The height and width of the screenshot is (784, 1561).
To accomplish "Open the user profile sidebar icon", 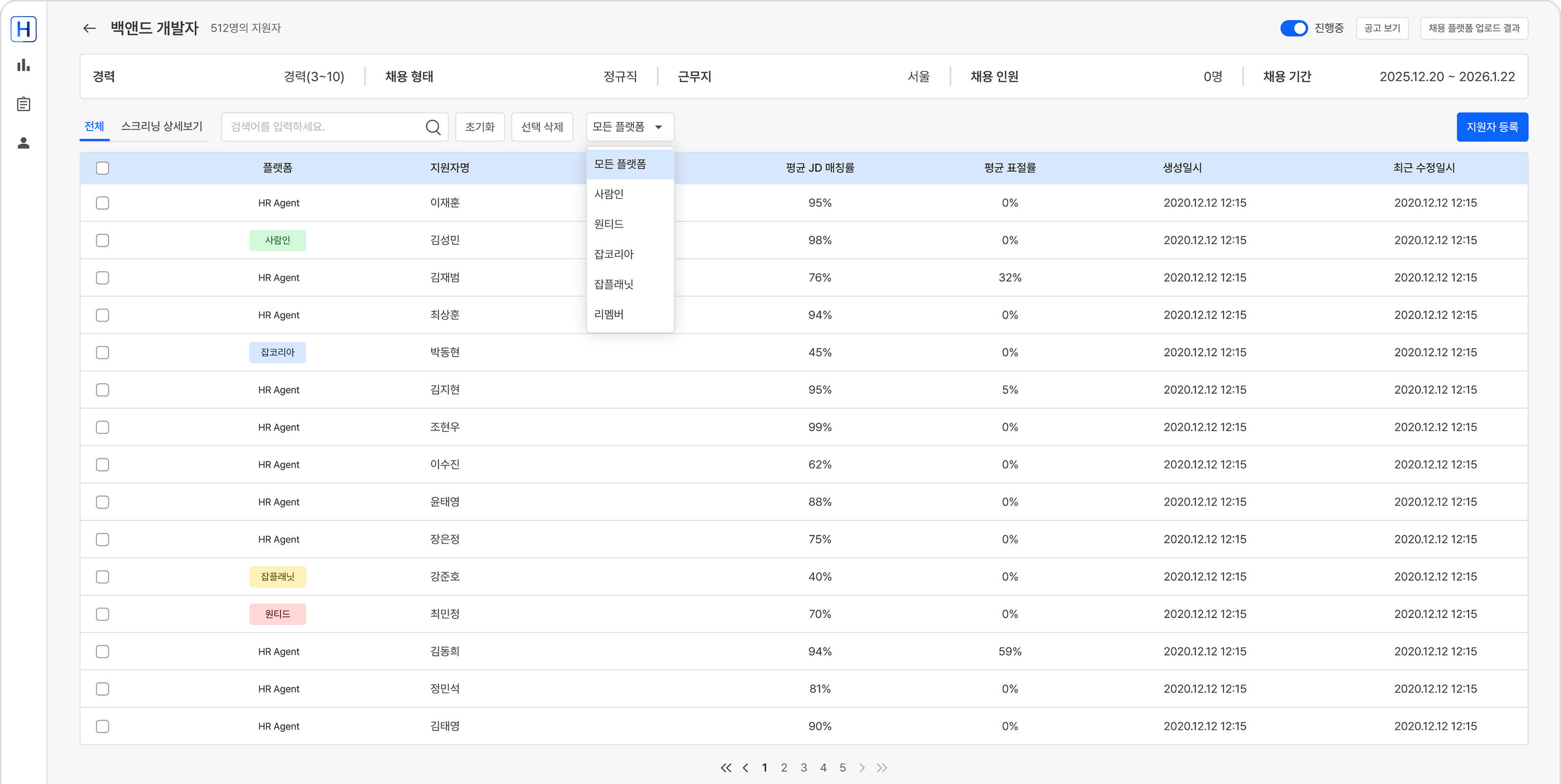I will pos(23,143).
